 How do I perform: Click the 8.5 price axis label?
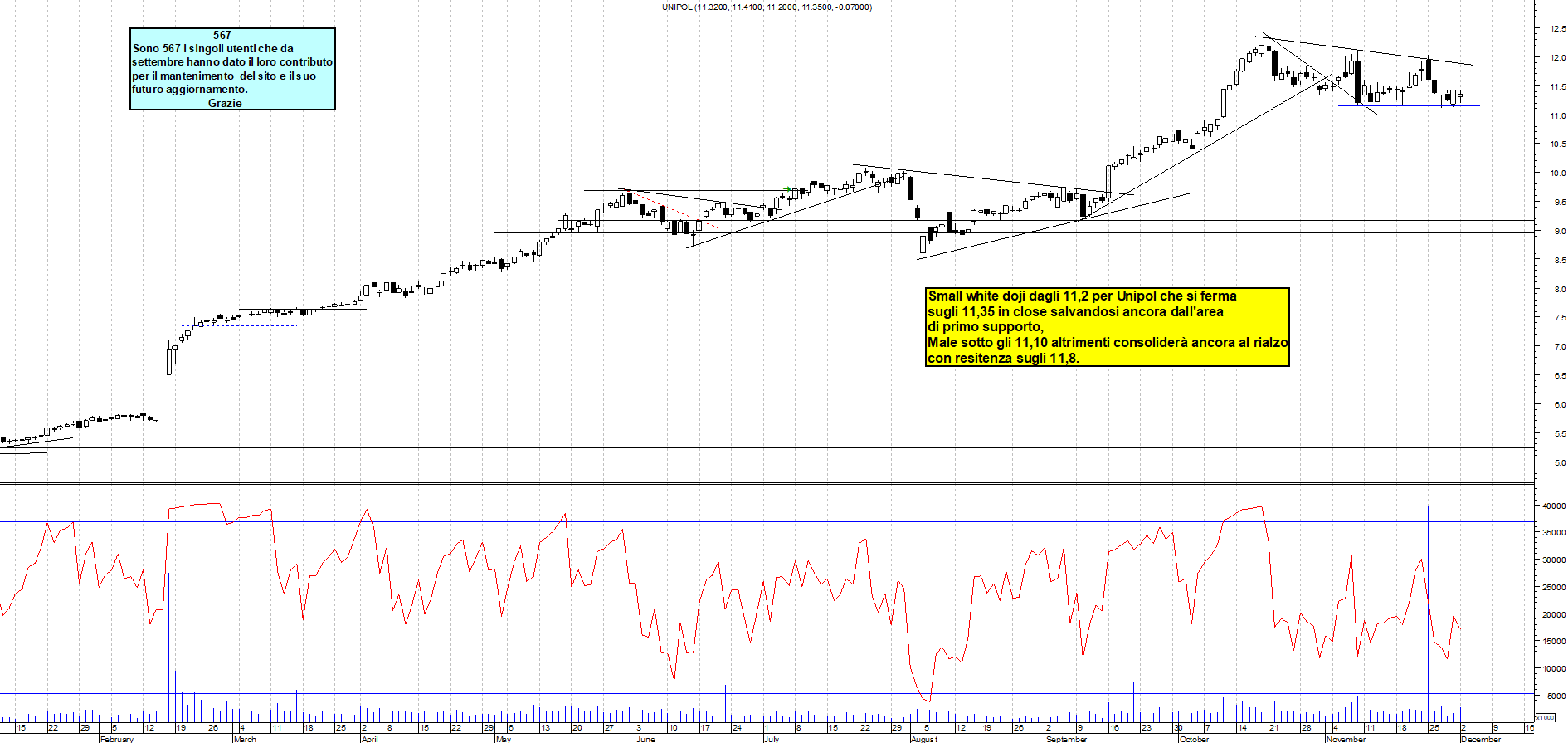click(x=1560, y=261)
